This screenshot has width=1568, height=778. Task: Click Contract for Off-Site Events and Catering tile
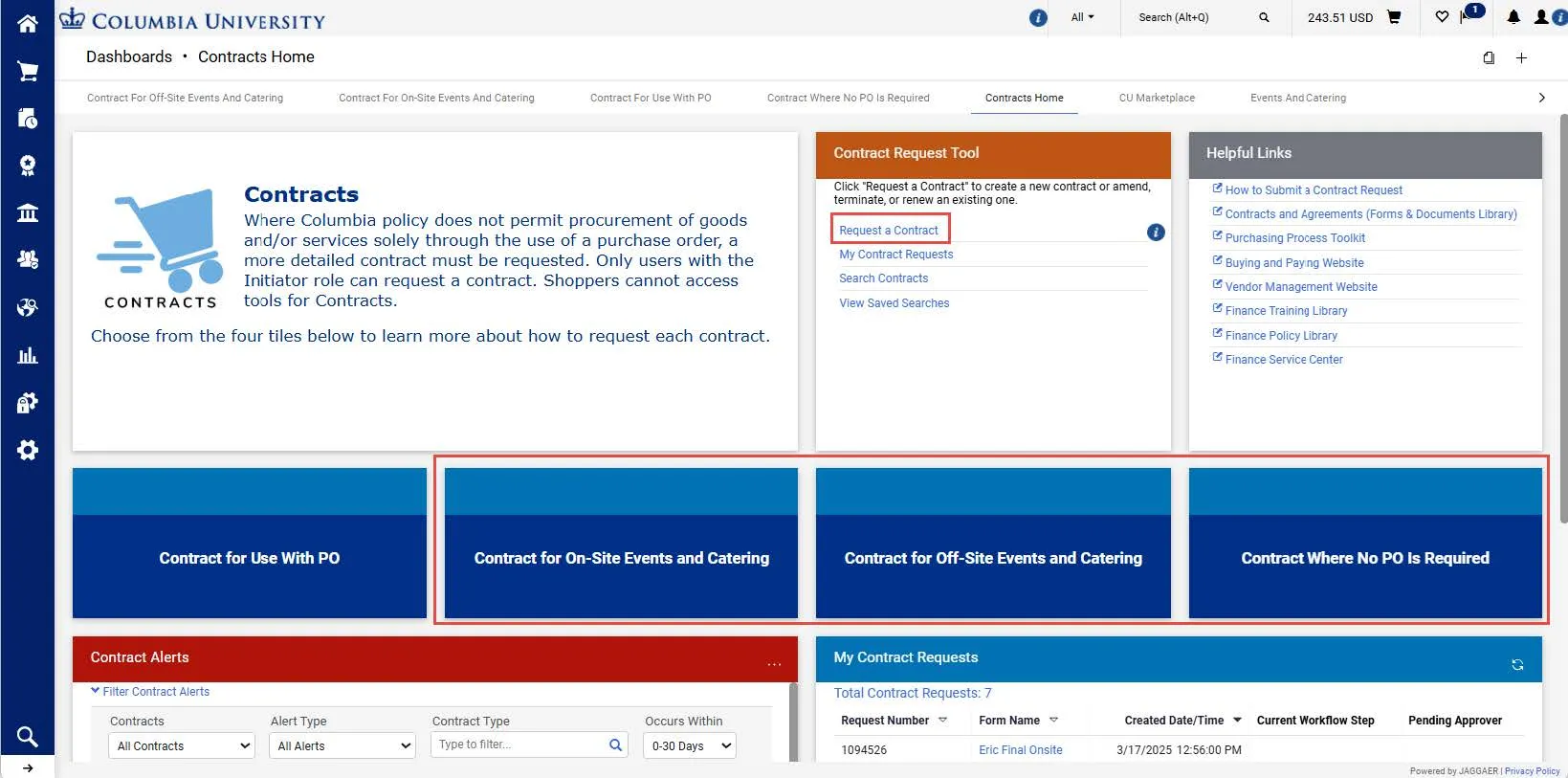pos(993,543)
